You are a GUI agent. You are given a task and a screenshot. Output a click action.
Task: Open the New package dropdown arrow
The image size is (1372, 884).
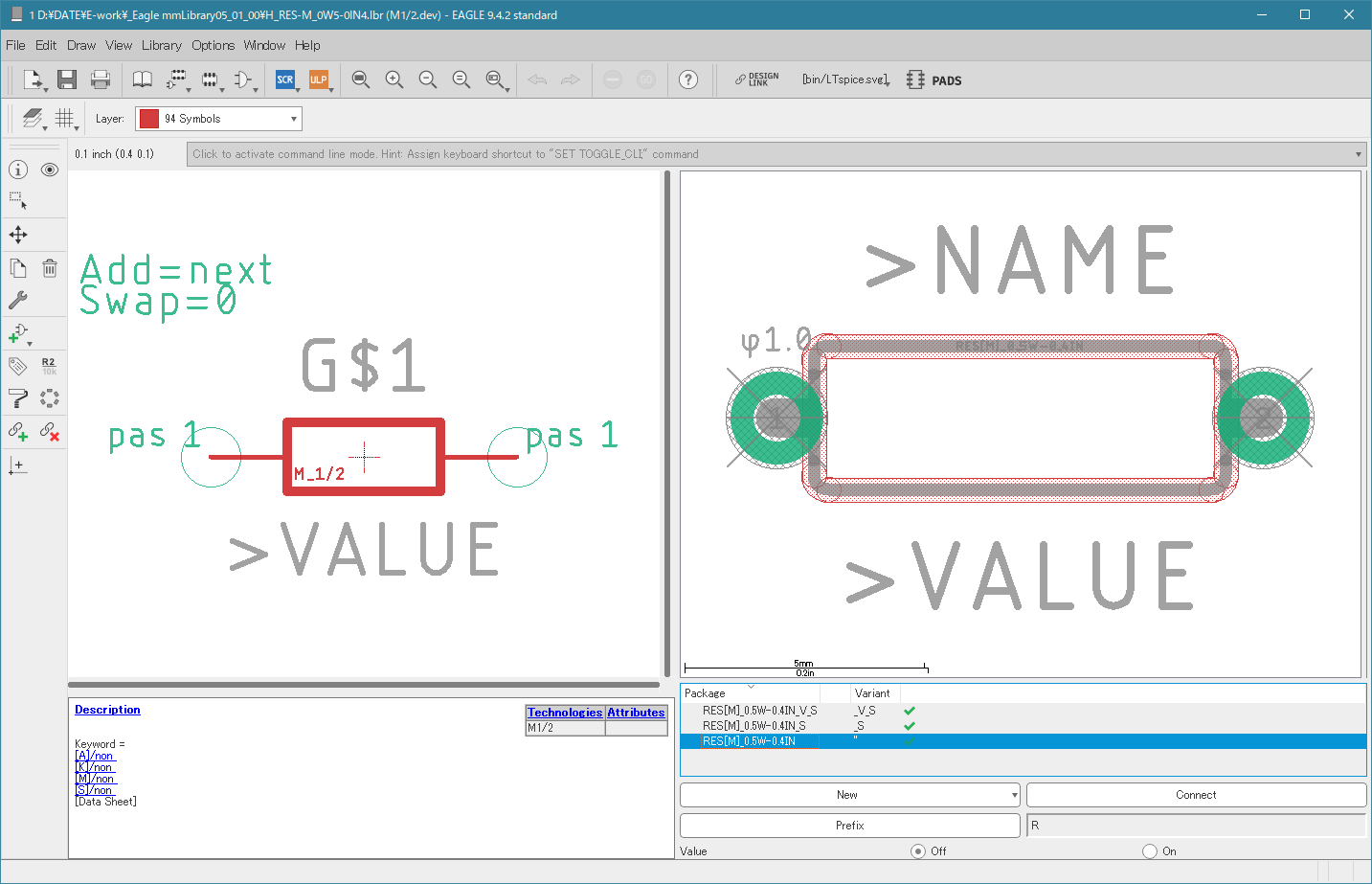point(1014,795)
